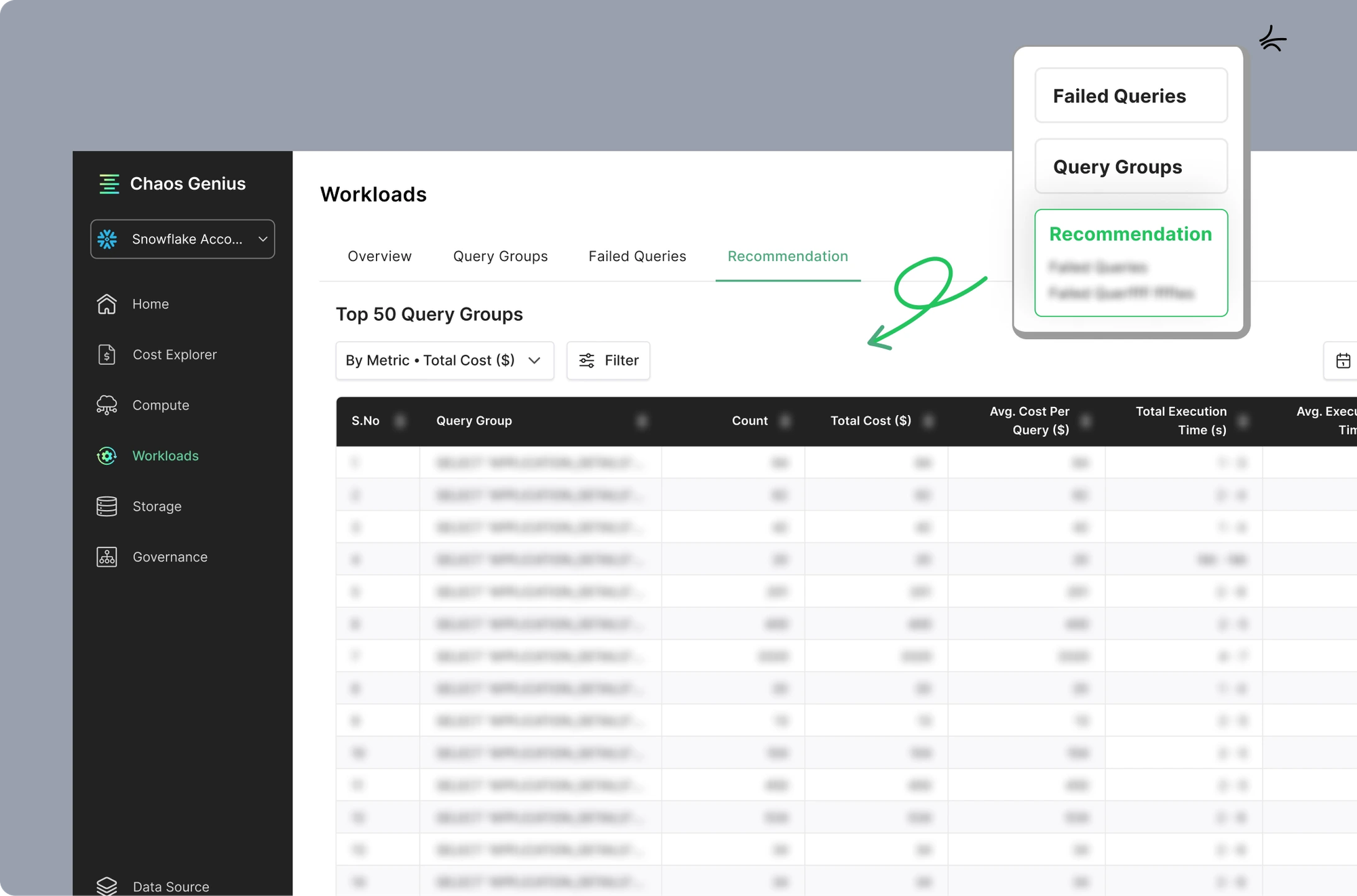Select the Cost Explorer sidebar icon

(x=107, y=354)
